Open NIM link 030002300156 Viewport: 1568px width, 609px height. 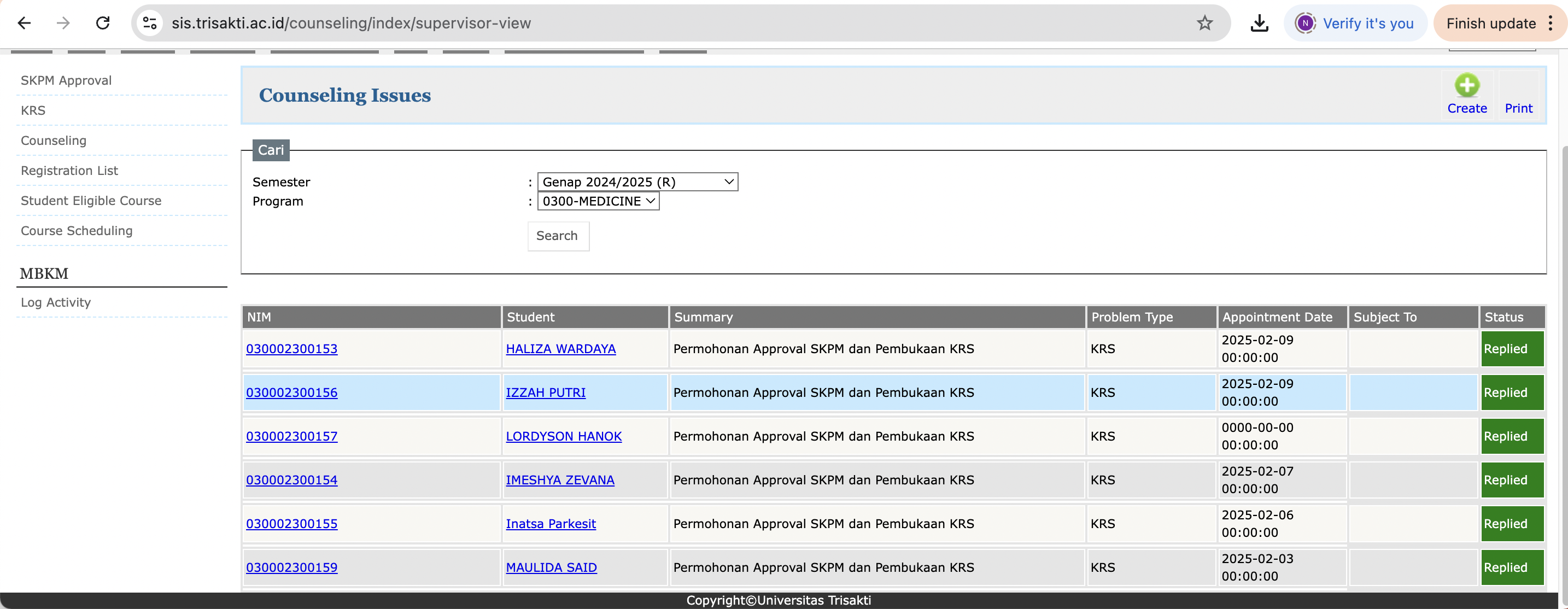(x=291, y=393)
